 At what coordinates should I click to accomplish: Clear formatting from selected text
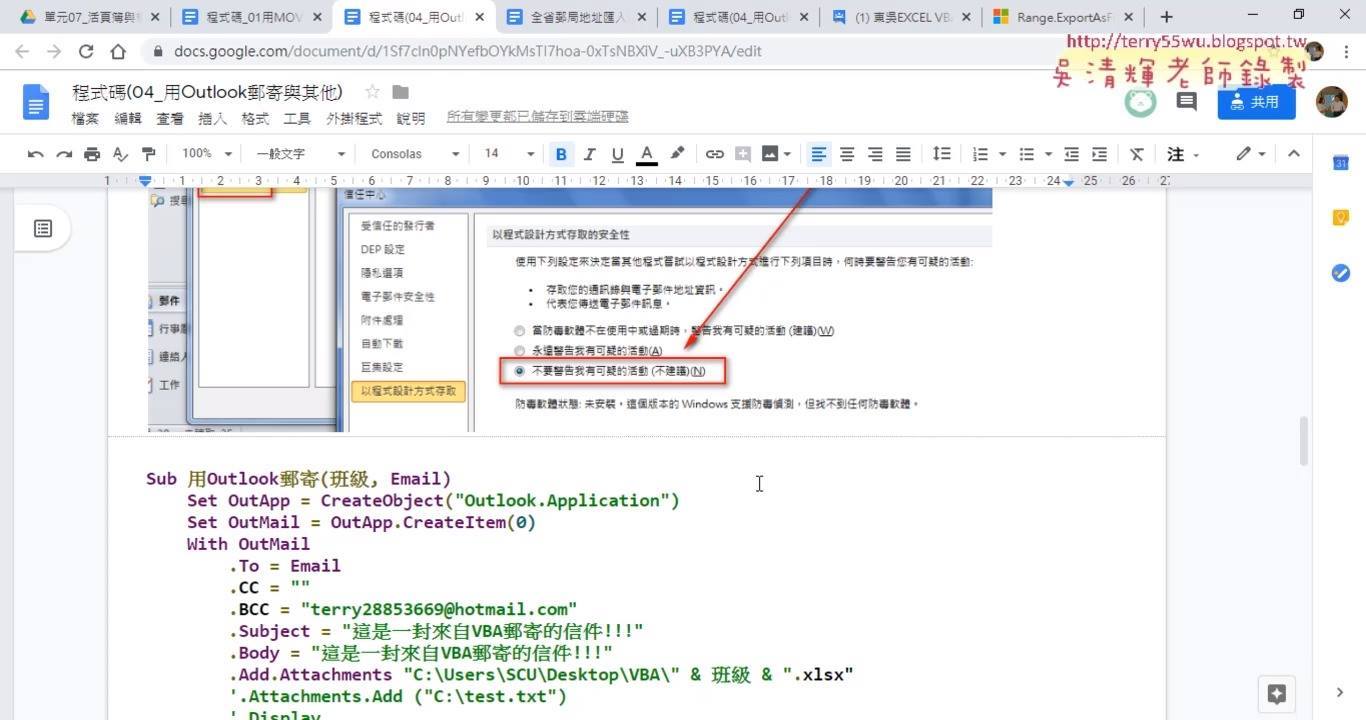pyautogui.click(x=1136, y=154)
